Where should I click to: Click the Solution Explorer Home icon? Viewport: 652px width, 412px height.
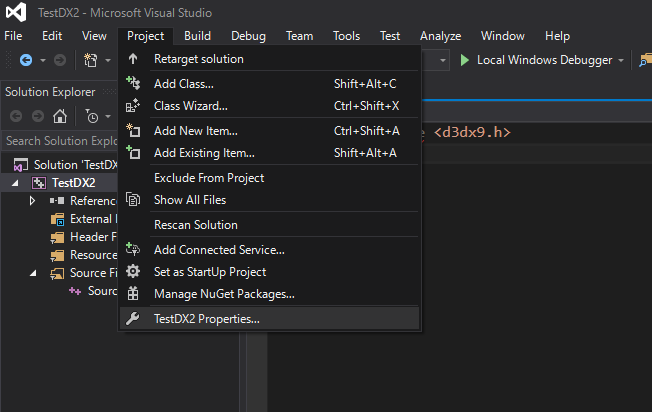60,116
